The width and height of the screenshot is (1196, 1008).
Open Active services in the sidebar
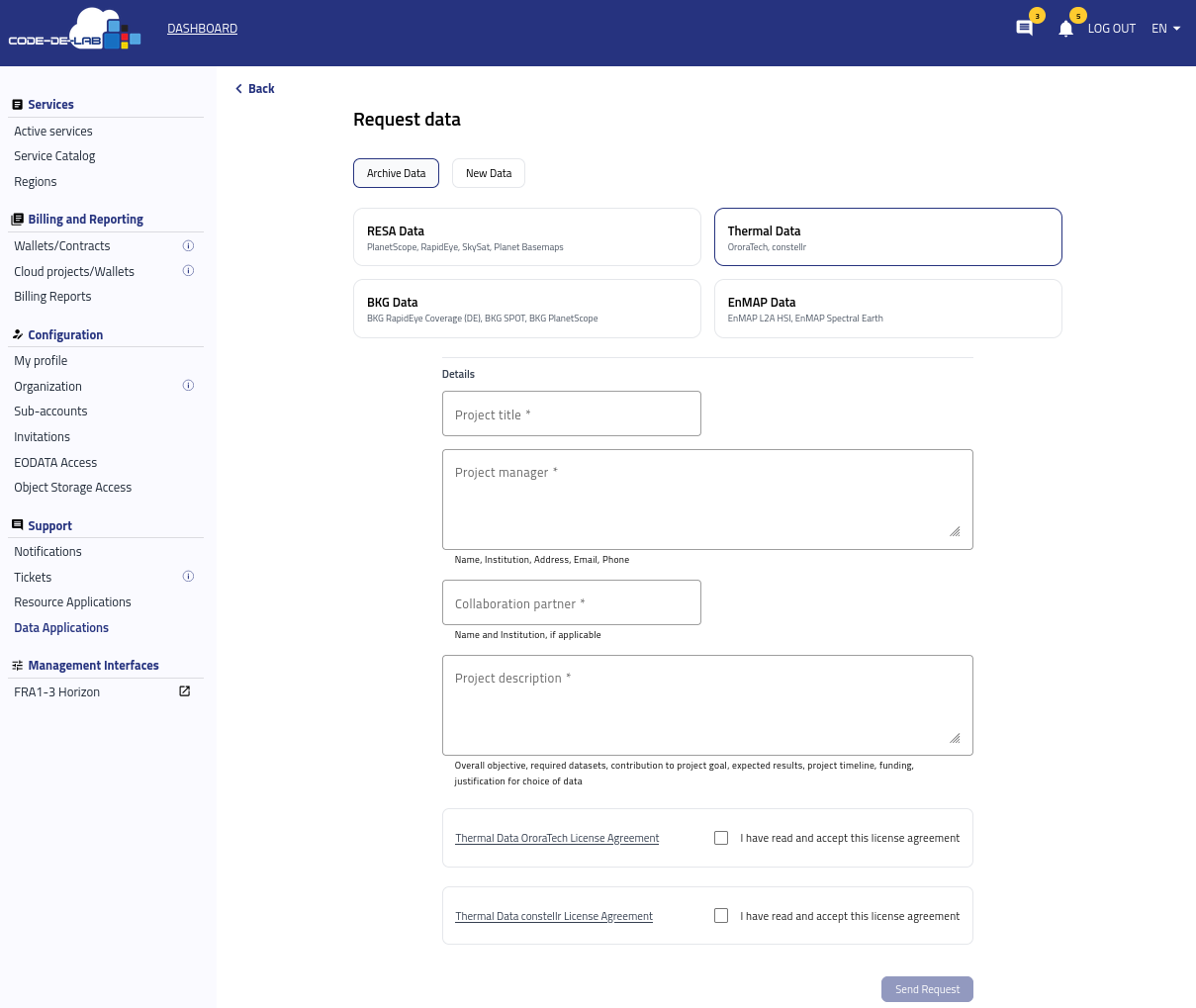tap(53, 132)
